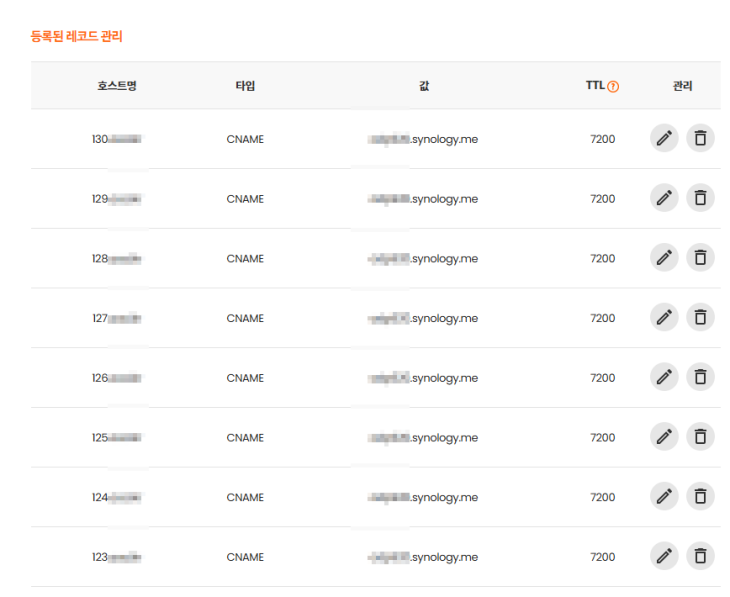Click TTL 7200 in the 125 row
Viewport: 730px width, 597px height.
602,438
